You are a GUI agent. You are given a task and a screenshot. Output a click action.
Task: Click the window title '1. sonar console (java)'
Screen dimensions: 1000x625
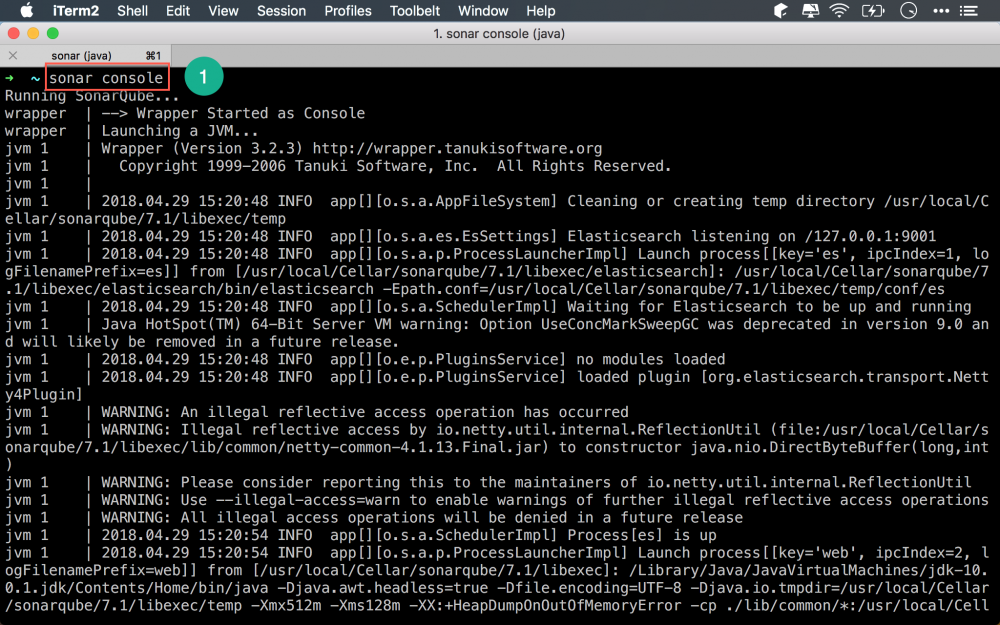pos(499,33)
